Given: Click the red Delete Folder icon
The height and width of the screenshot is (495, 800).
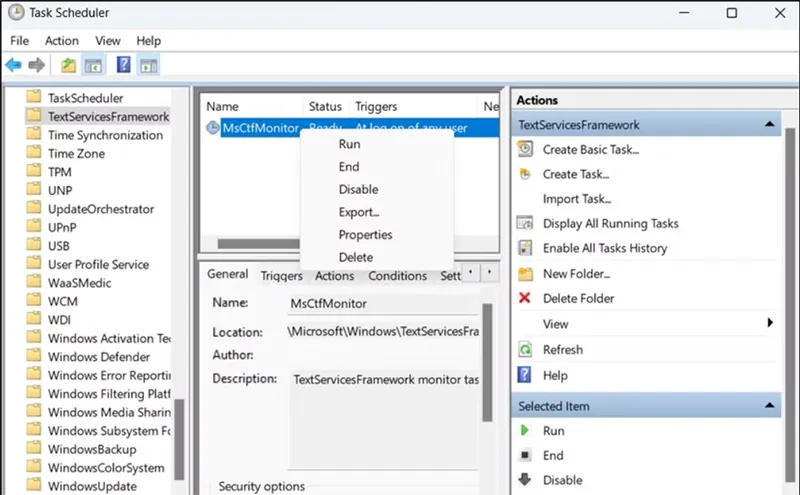Looking at the screenshot, I should pyautogui.click(x=526, y=298).
